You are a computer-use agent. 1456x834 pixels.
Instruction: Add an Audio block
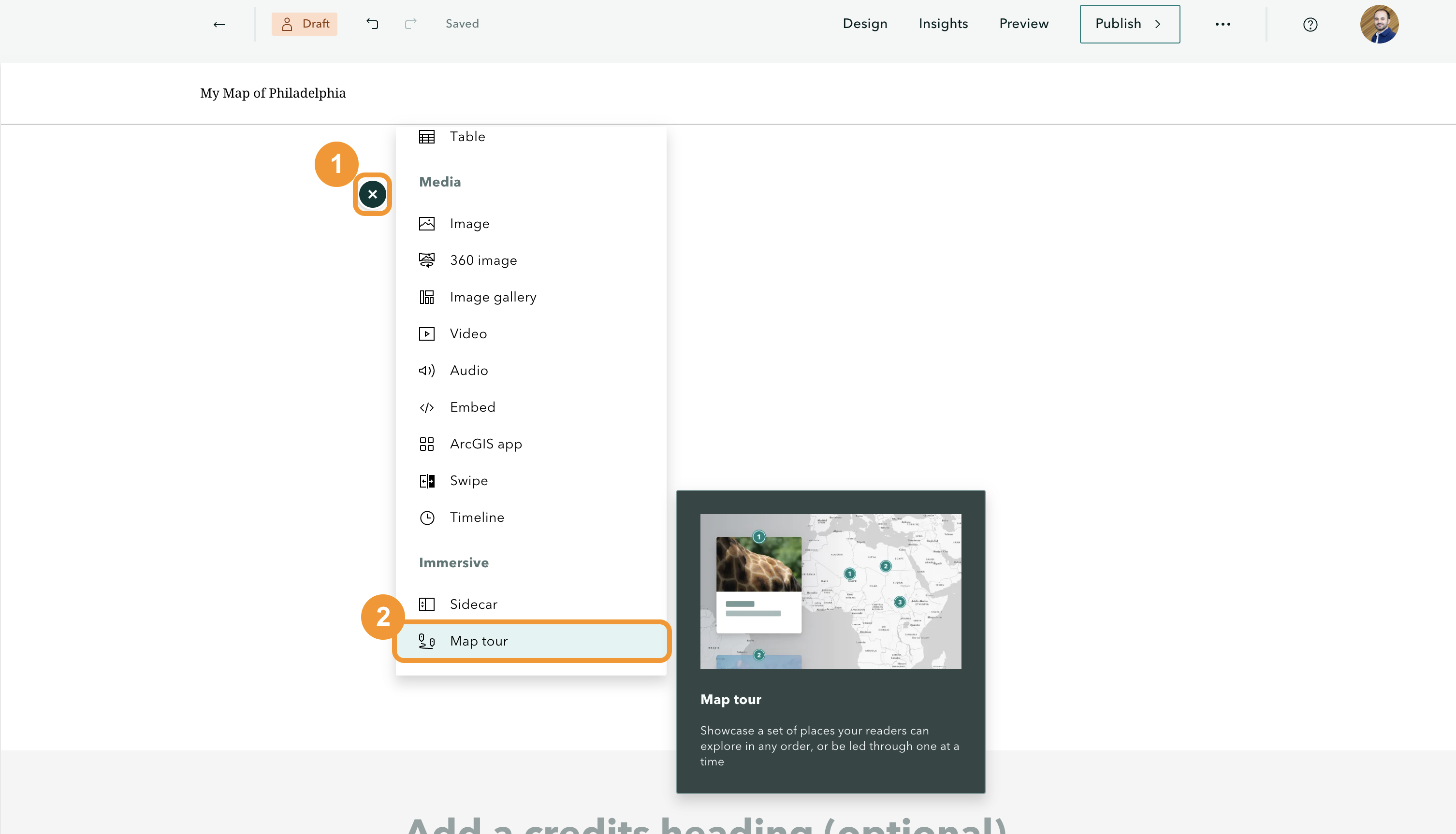(x=531, y=370)
